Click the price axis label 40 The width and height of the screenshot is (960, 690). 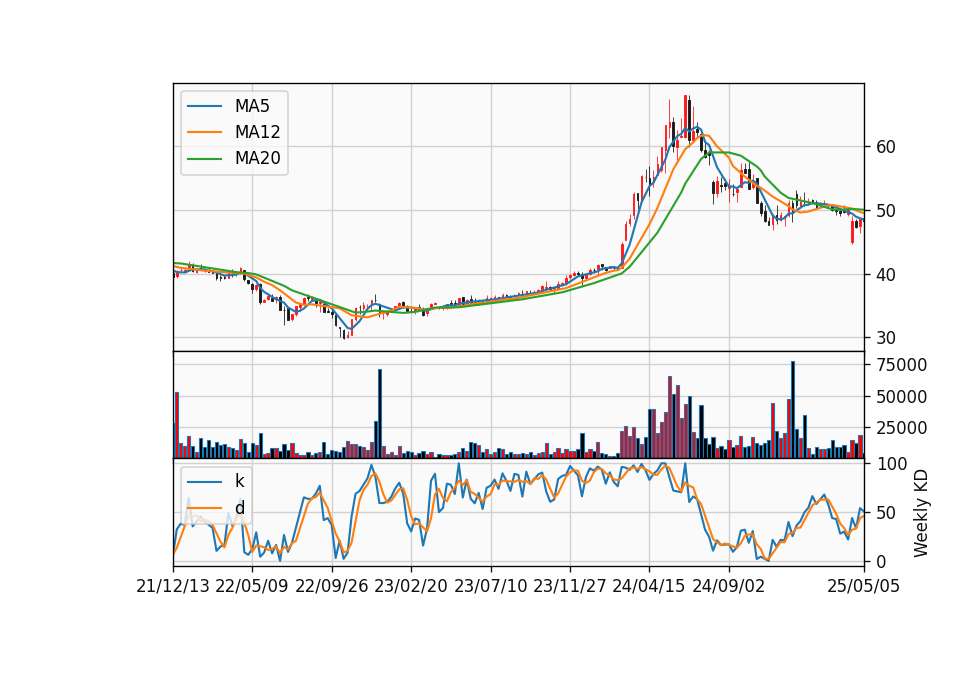tap(885, 275)
